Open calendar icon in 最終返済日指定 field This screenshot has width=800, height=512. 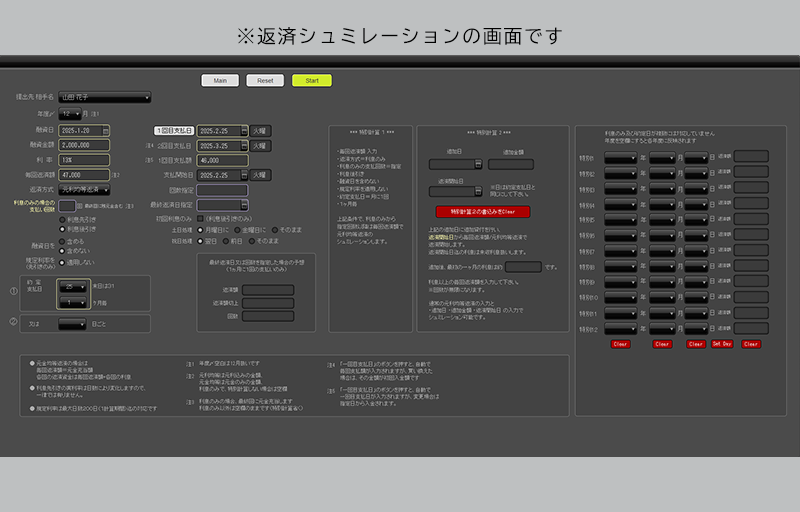(x=244, y=205)
